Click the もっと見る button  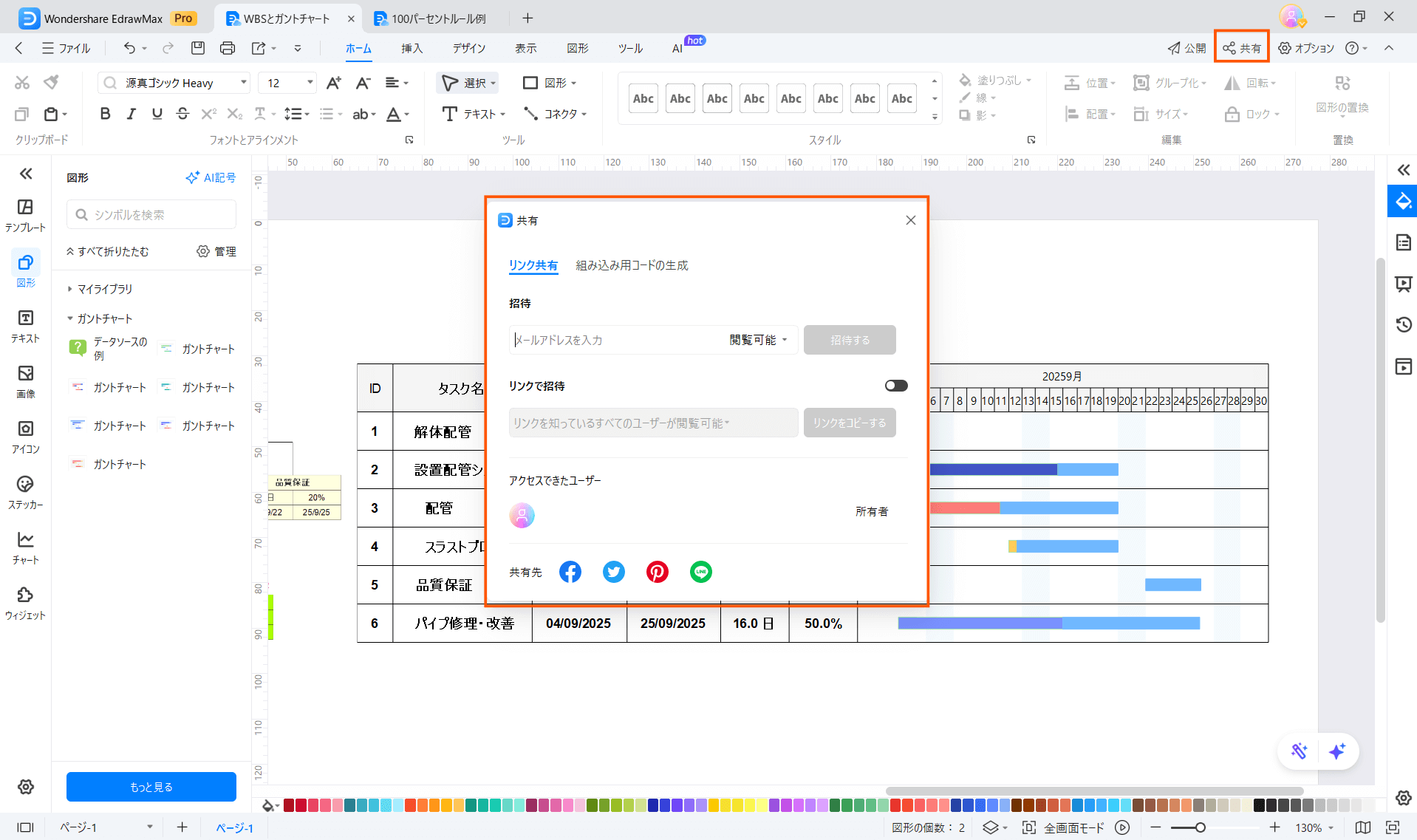click(x=151, y=787)
